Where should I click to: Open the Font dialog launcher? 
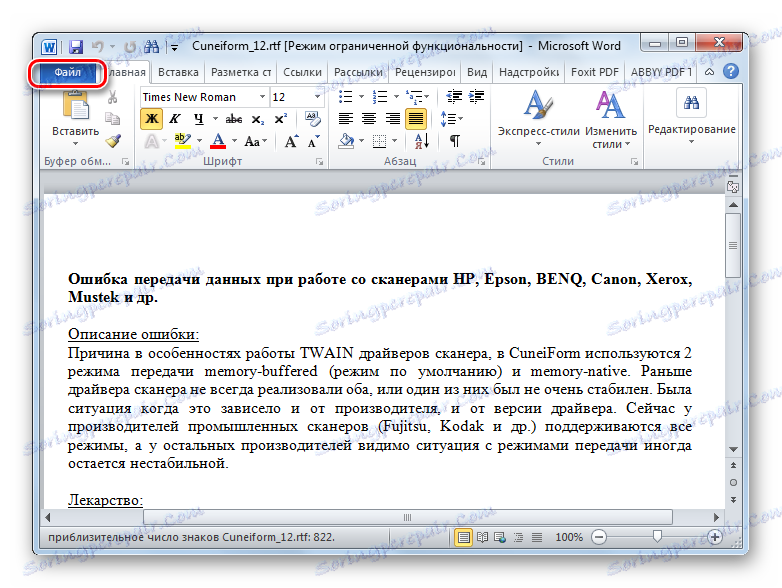click(x=319, y=162)
